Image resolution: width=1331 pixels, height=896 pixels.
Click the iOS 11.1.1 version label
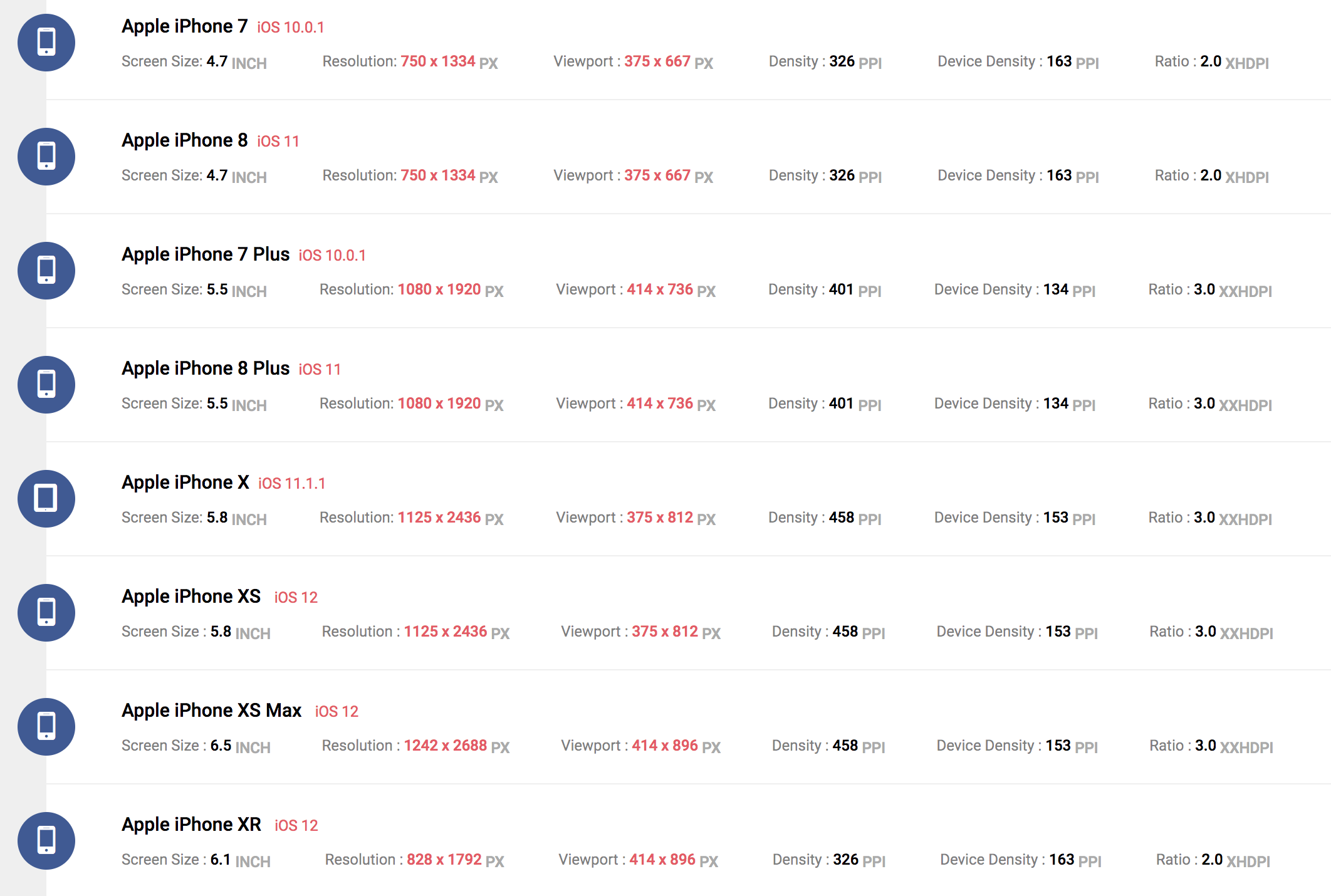(292, 484)
